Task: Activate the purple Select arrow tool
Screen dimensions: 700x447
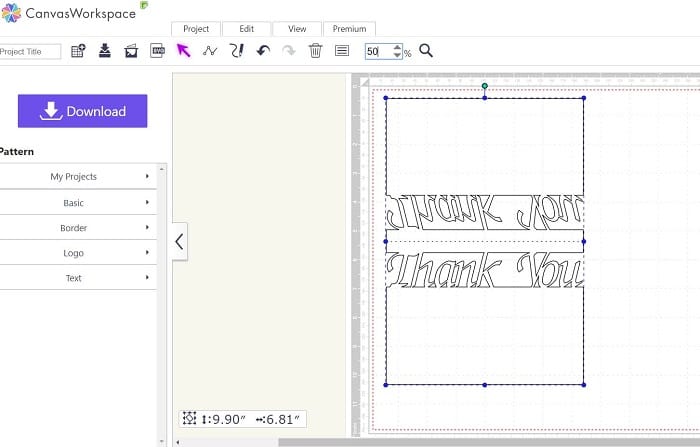Action: [x=183, y=50]
